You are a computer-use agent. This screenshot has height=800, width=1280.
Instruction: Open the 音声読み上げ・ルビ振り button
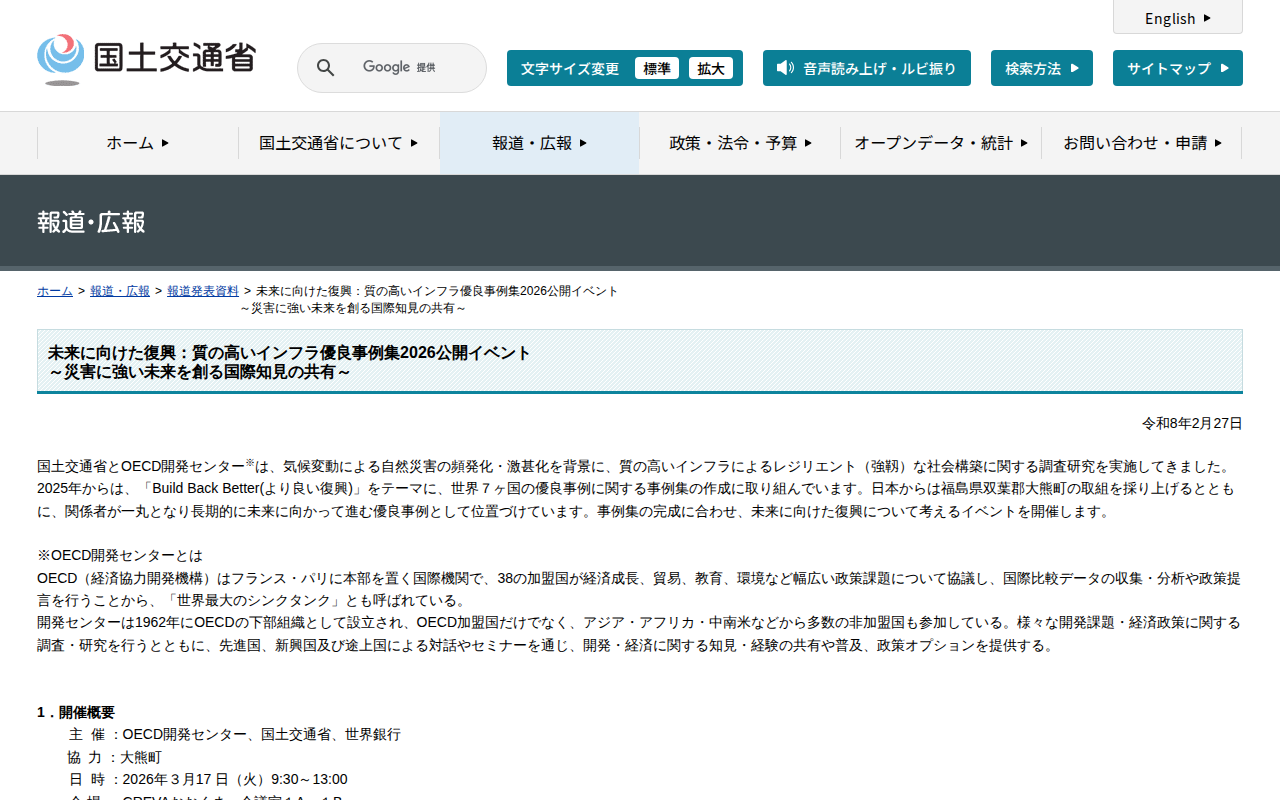pos(867,68)
